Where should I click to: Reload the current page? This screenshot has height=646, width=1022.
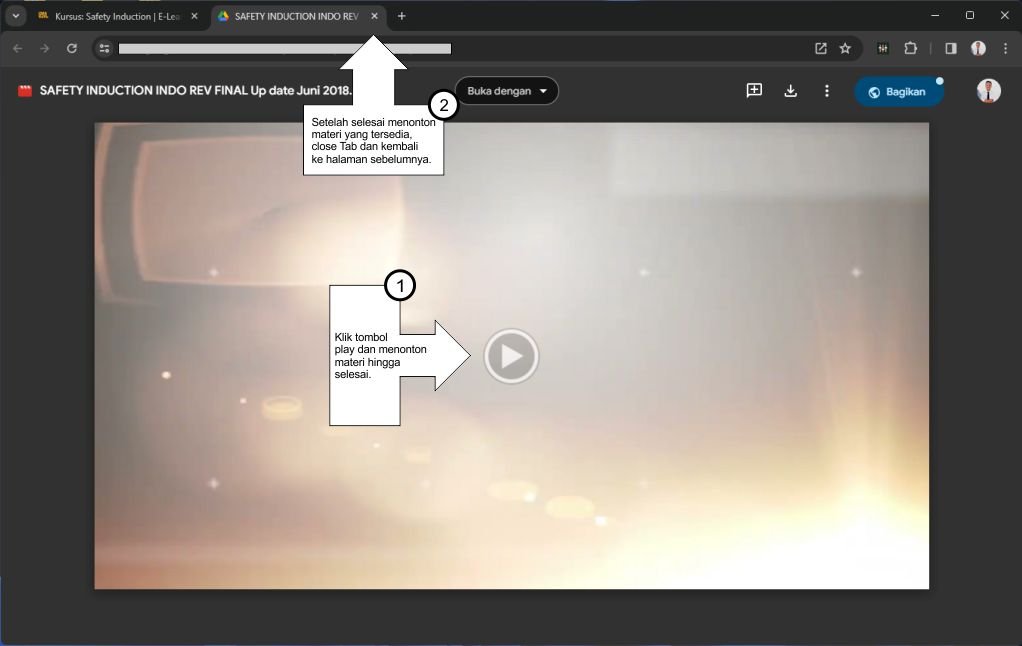pyautogui.click(x=72, y=48)
